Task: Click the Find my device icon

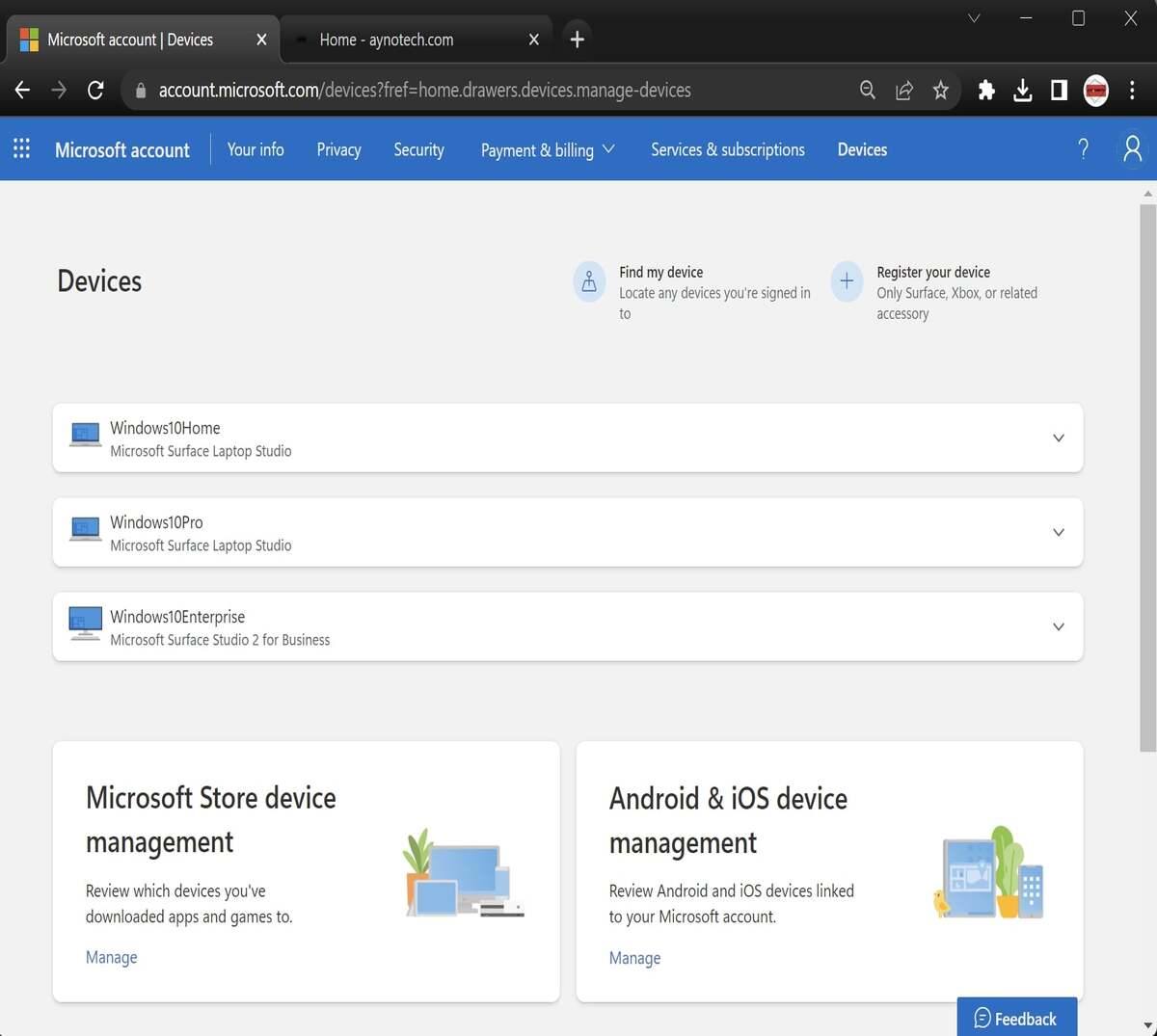Action: [589, 281]
